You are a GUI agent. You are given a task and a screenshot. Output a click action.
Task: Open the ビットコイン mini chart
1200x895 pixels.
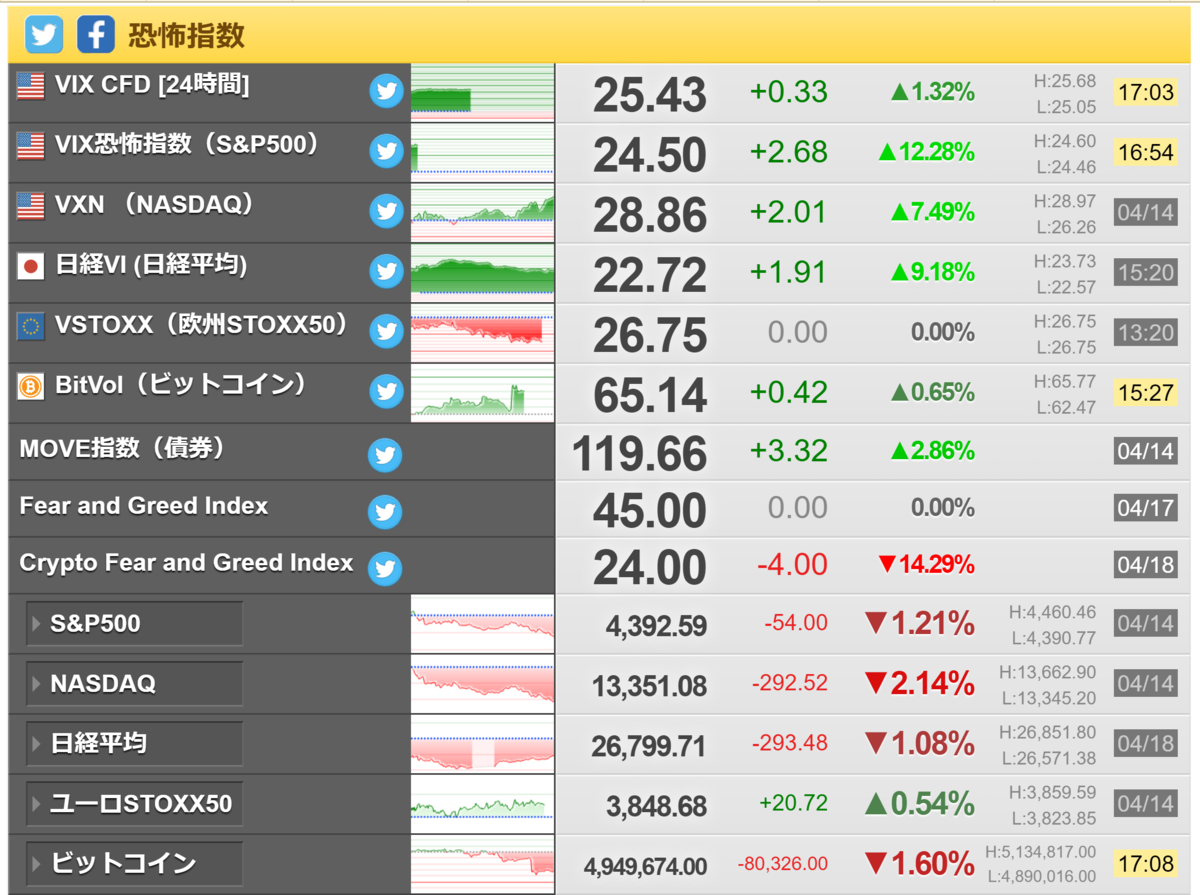point(483,864)
